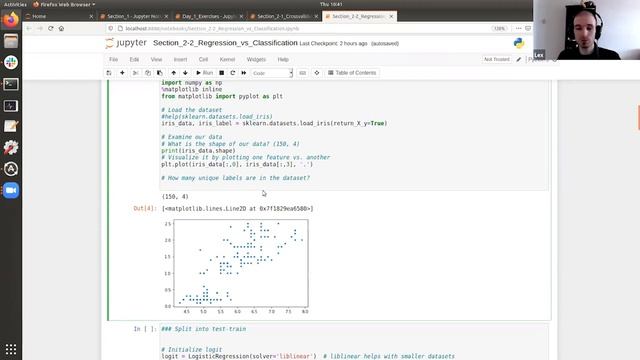Copy selected cells toolbar icon
Image resolution: width=640 pixels, height=360 pixels.
(148, 73)
